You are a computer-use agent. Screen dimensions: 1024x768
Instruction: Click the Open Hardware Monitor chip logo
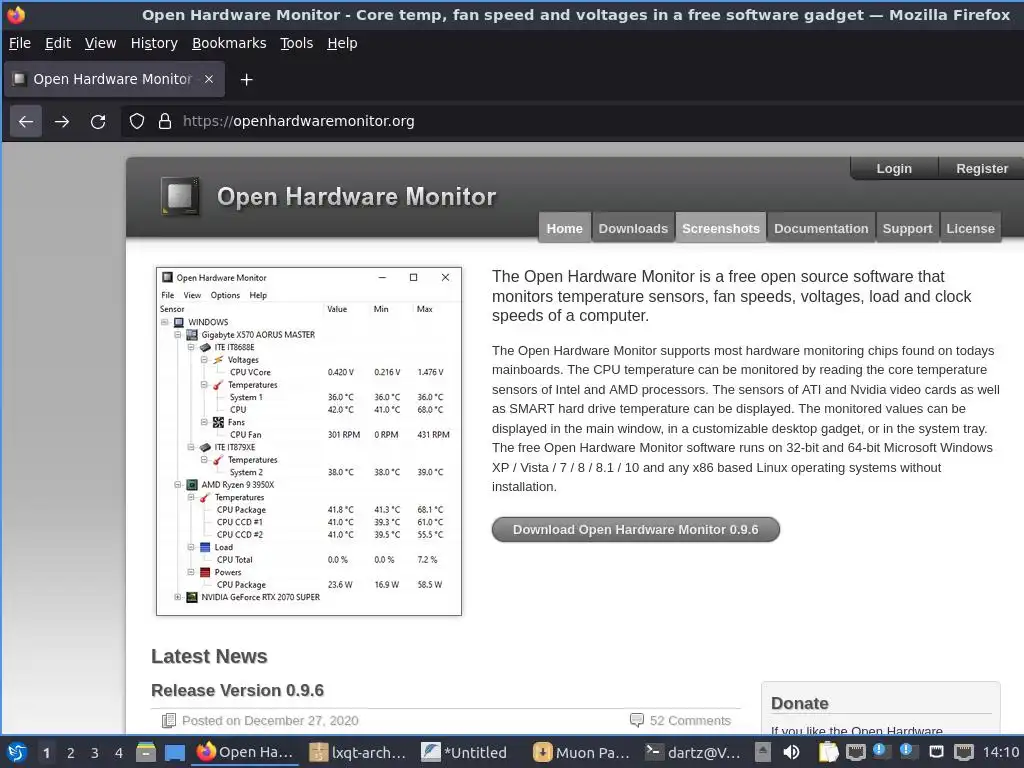(x=180, y=196)
